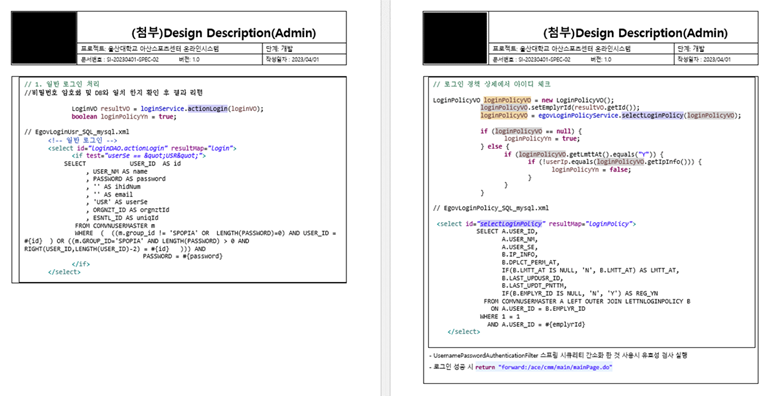Click the closing "</select>" tag on right page

(x=464, y=332)
